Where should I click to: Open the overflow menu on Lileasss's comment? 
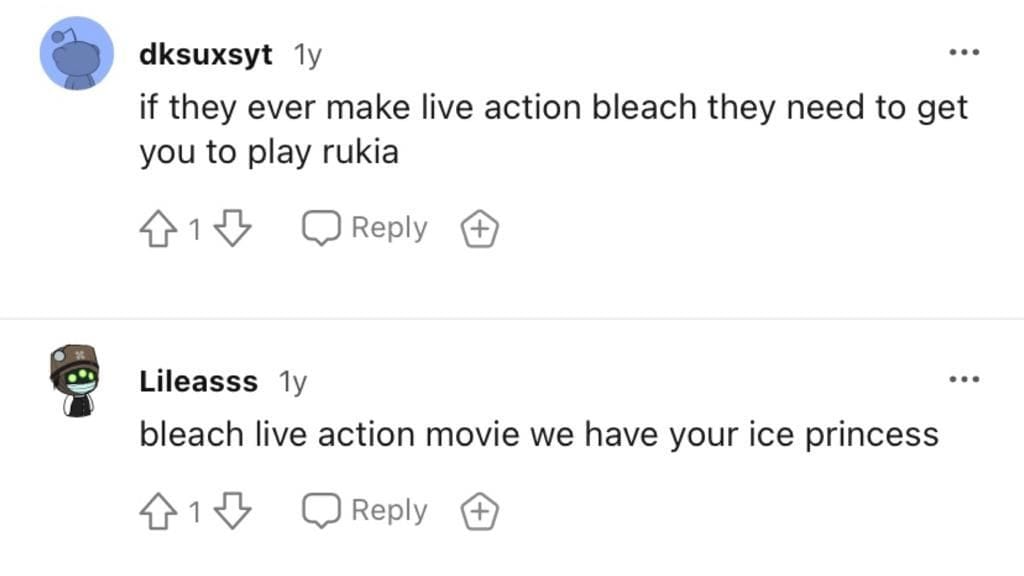point(965,377)
